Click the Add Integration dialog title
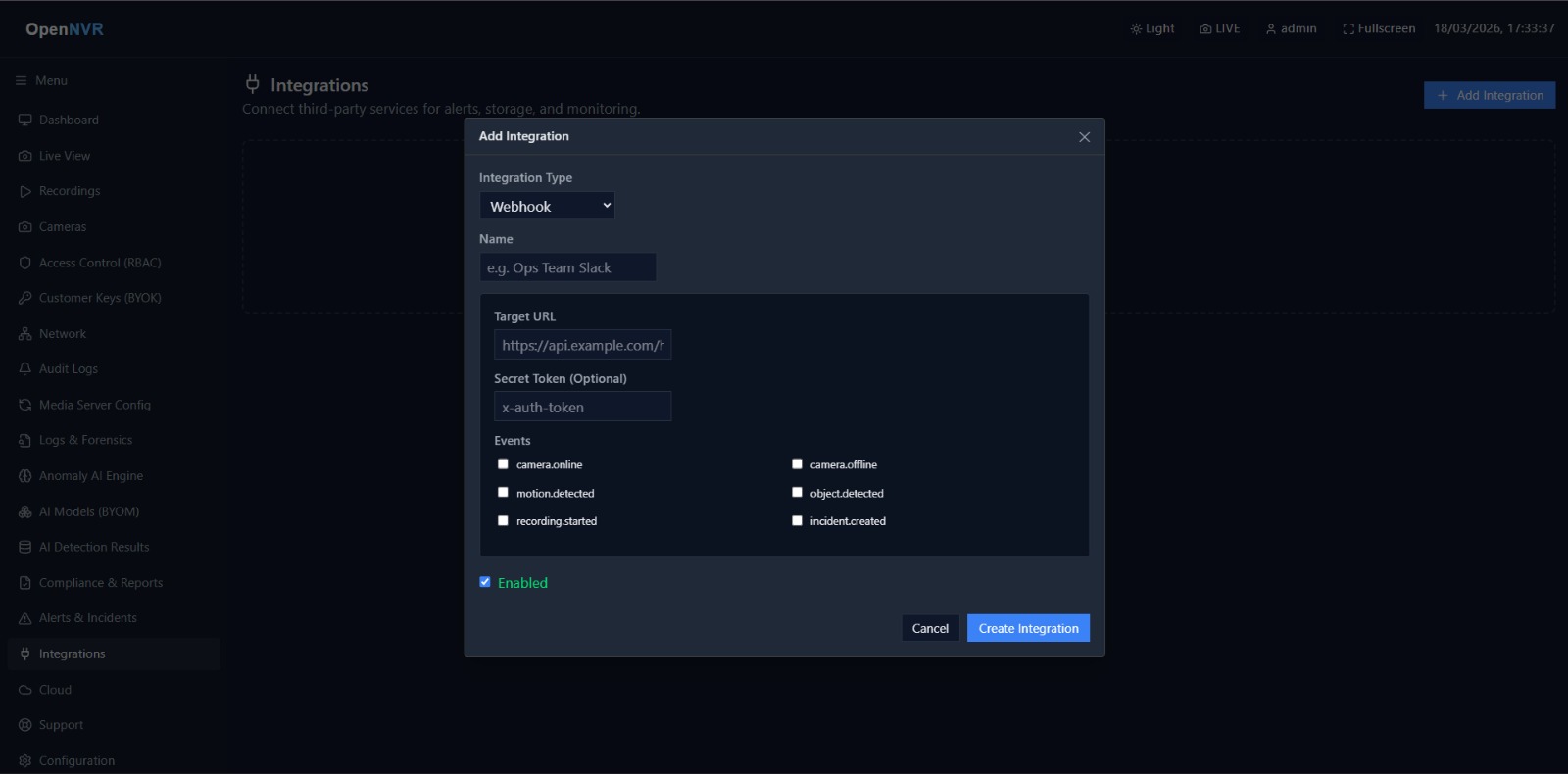 click(523, 136)
